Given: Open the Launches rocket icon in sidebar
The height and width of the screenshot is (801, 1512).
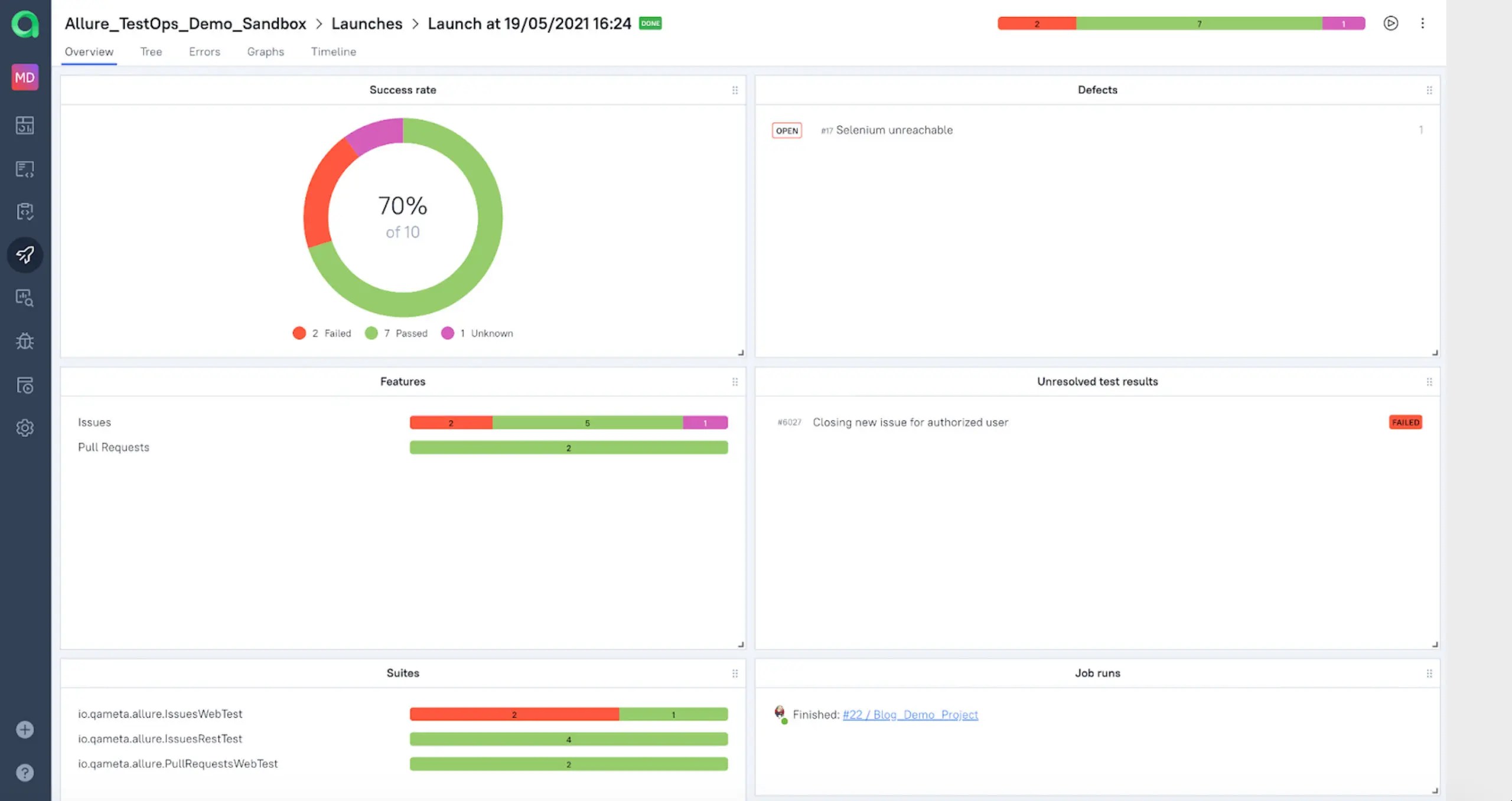Looking at the screenshot, I should [x=25, y=255].
